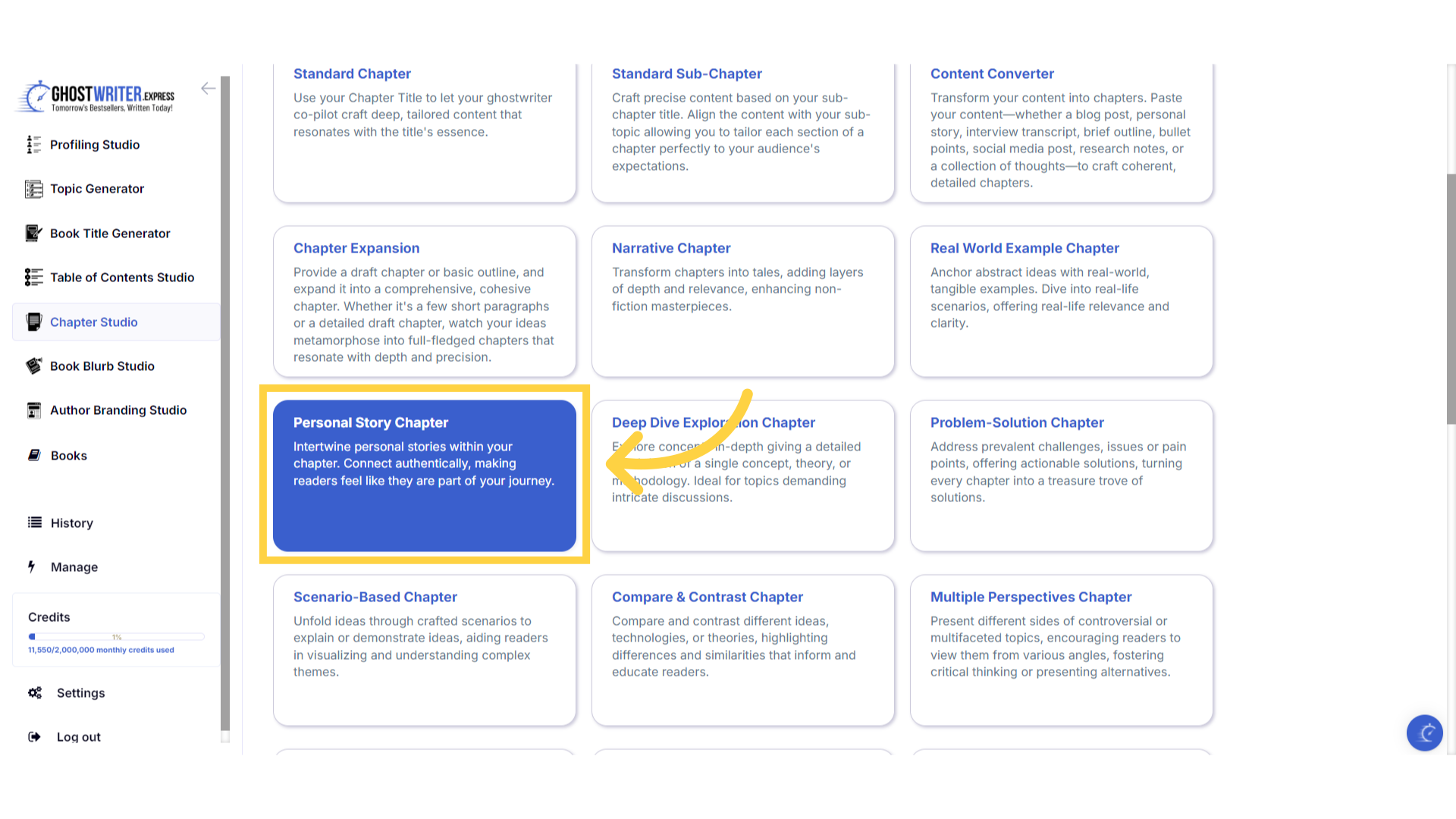Pick the Narrative Chapter option
The width and height of the screenshot is (1456, 819).
[x=742, y=301]
